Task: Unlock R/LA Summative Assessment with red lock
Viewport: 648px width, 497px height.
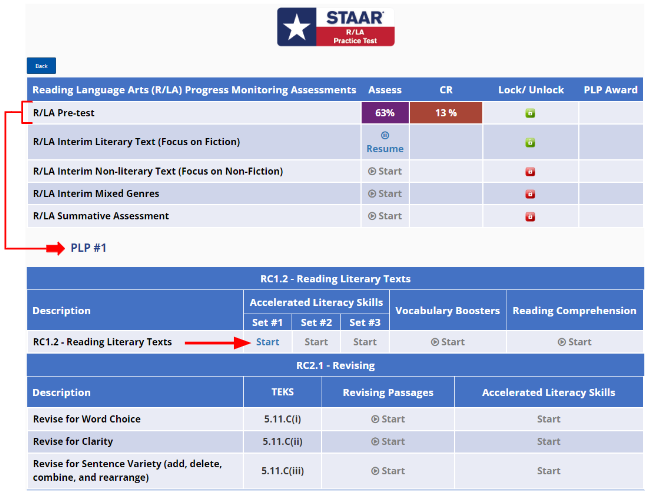Action: pyautogui.click(x=530, y=216)
